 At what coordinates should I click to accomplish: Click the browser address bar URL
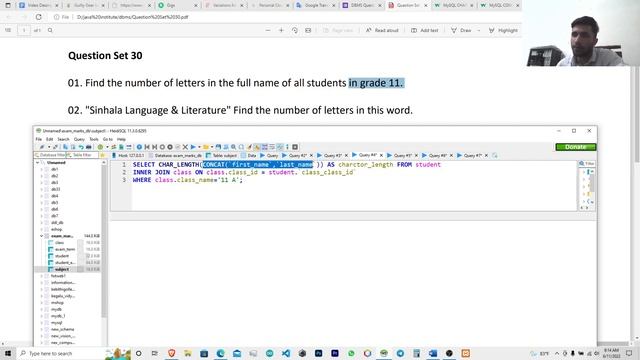132,17
